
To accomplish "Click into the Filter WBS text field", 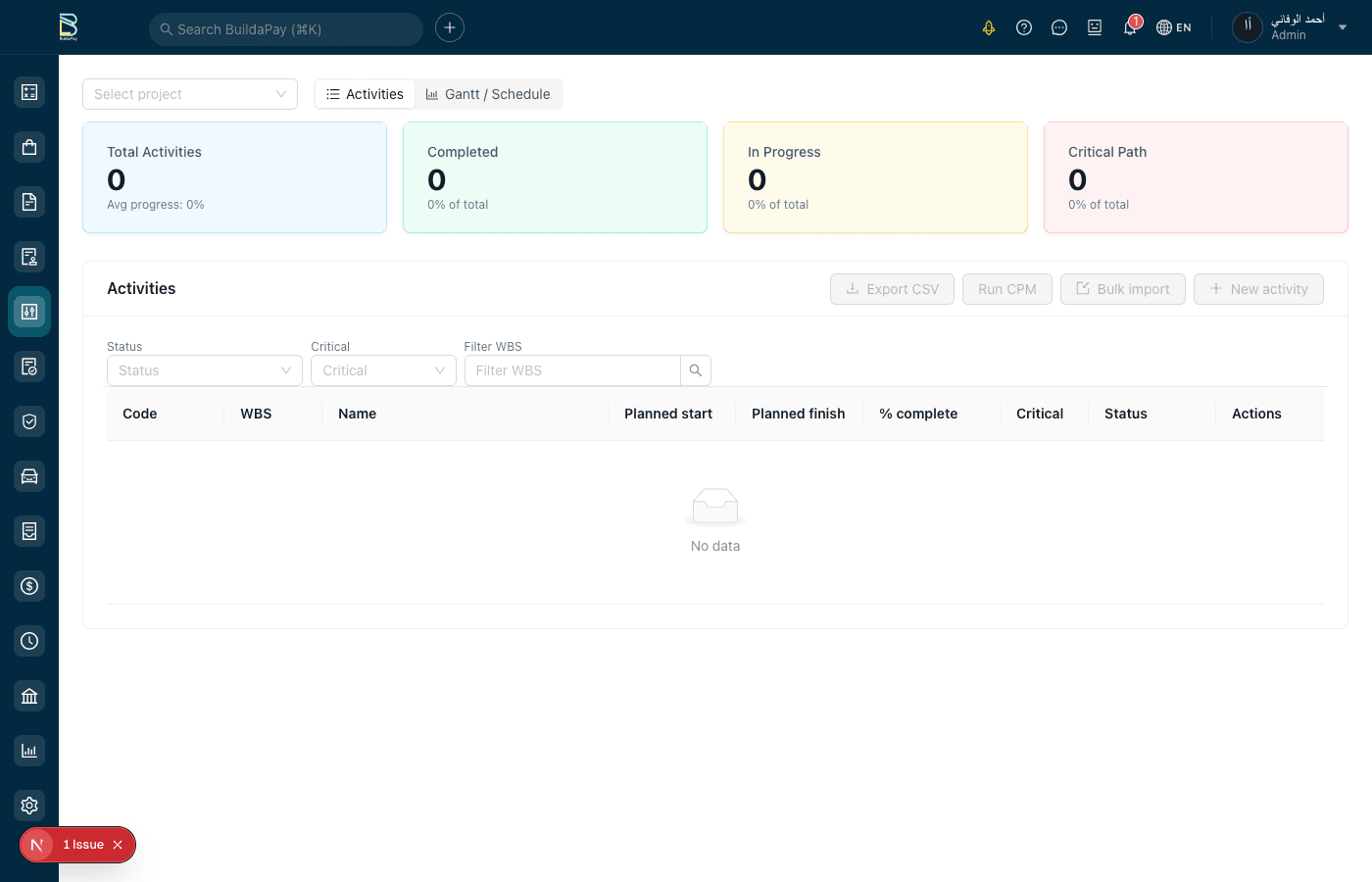I will coord(572,370).
